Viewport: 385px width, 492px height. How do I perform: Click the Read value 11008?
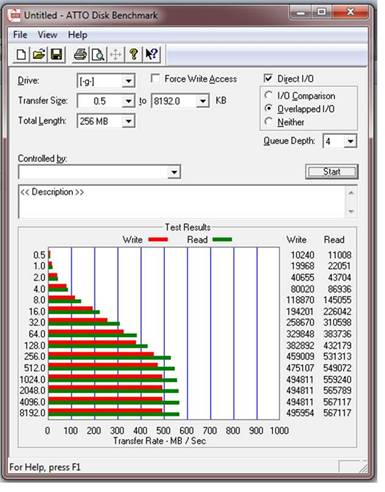pyautogui.click(x=339, y=255)
